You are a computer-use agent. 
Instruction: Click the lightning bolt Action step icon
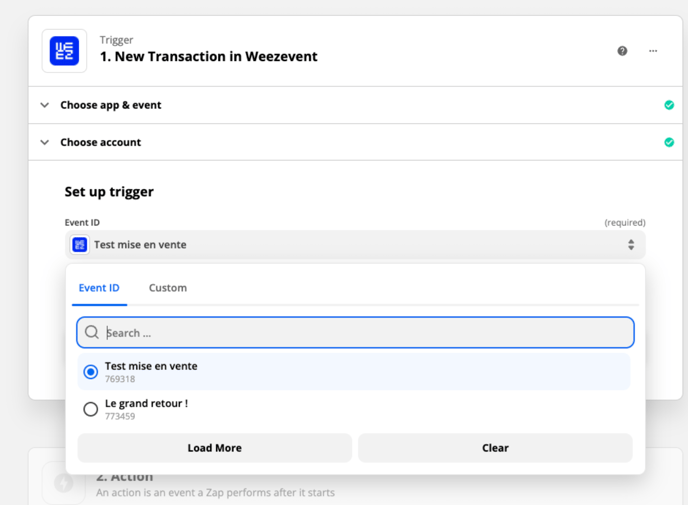(64, 483)
